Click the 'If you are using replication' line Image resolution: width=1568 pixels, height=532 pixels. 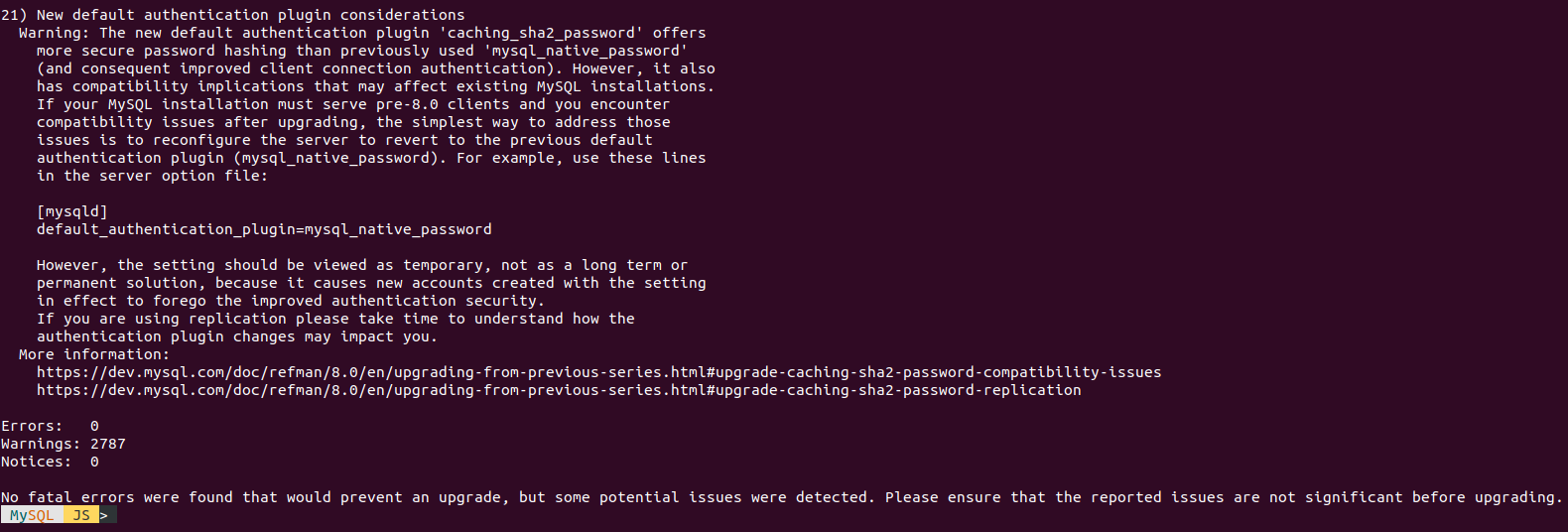click(335, 319)
